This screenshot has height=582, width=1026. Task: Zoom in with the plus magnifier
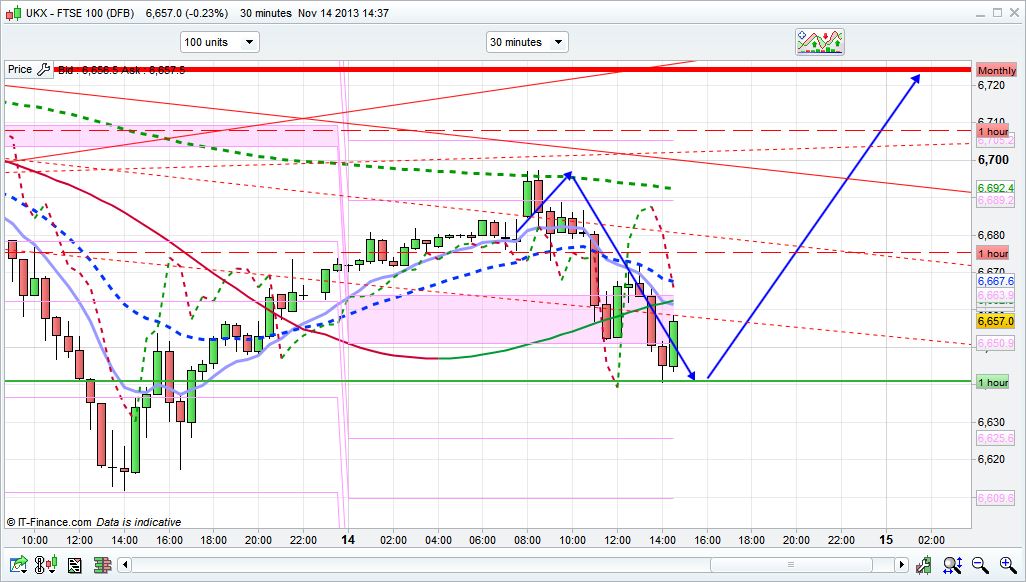coord(1007,565)
